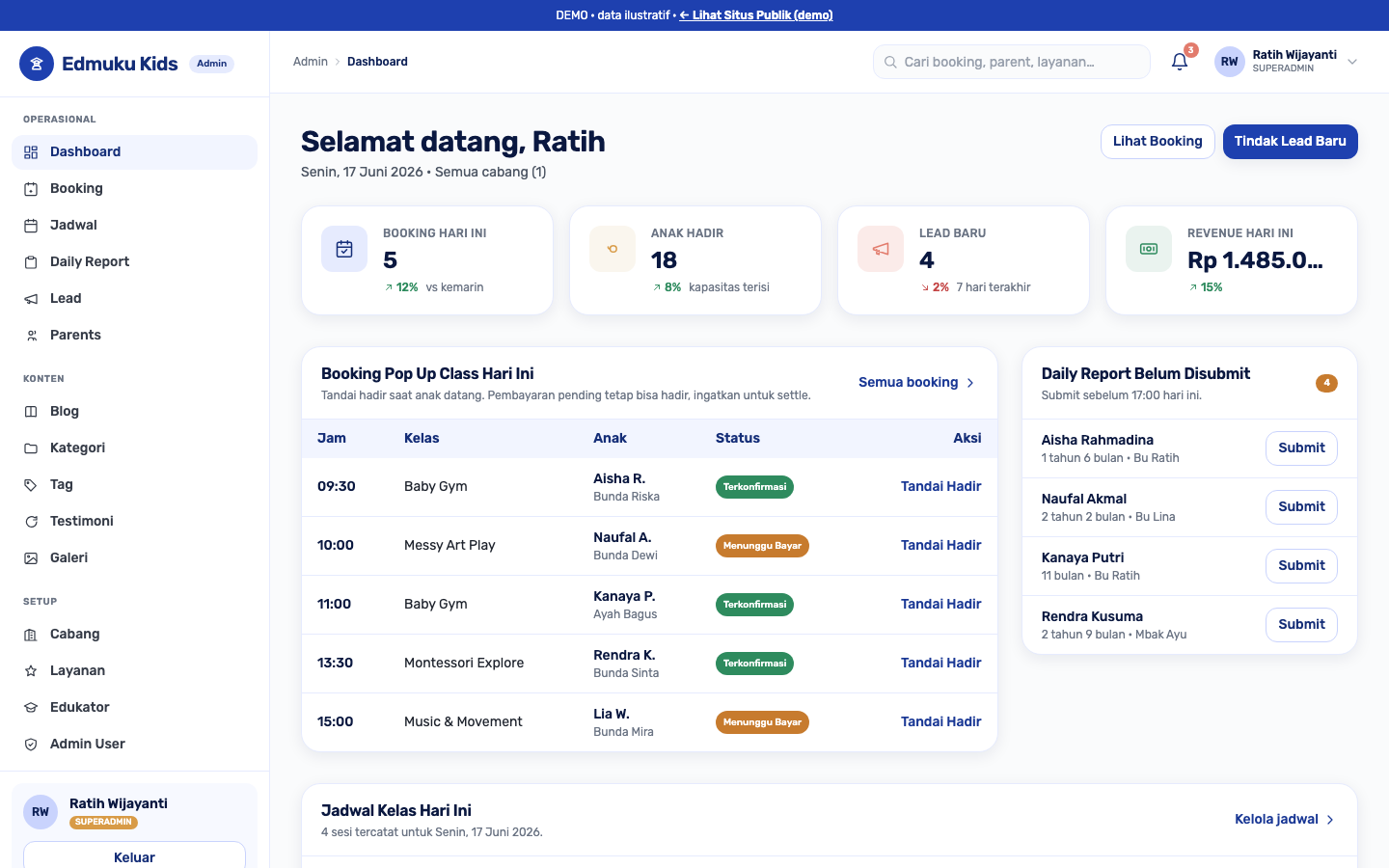Click the search magnifier icon

pos(890,62)
